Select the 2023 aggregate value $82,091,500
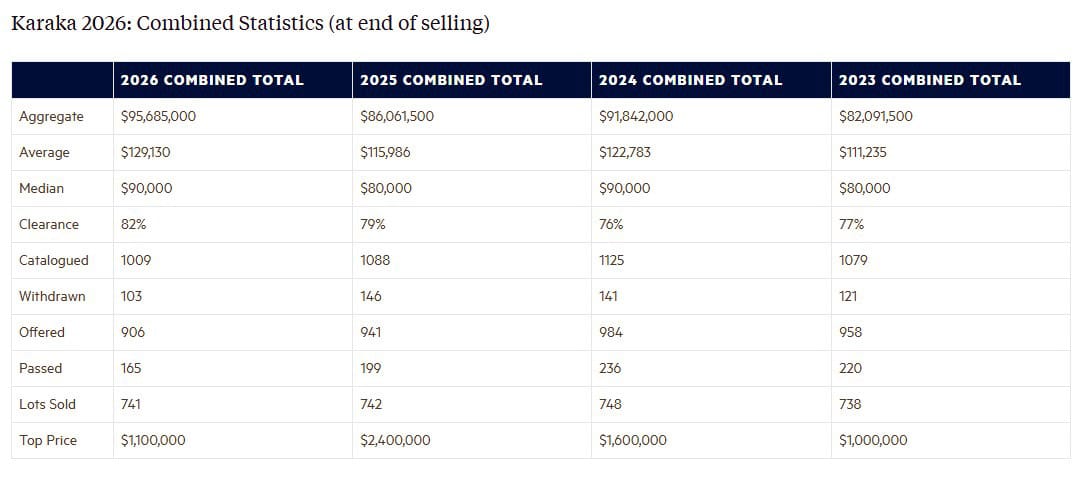Image resolution: width=1085 pixels, height=479 pixels. pyautogui.click(x=876, y=116)
